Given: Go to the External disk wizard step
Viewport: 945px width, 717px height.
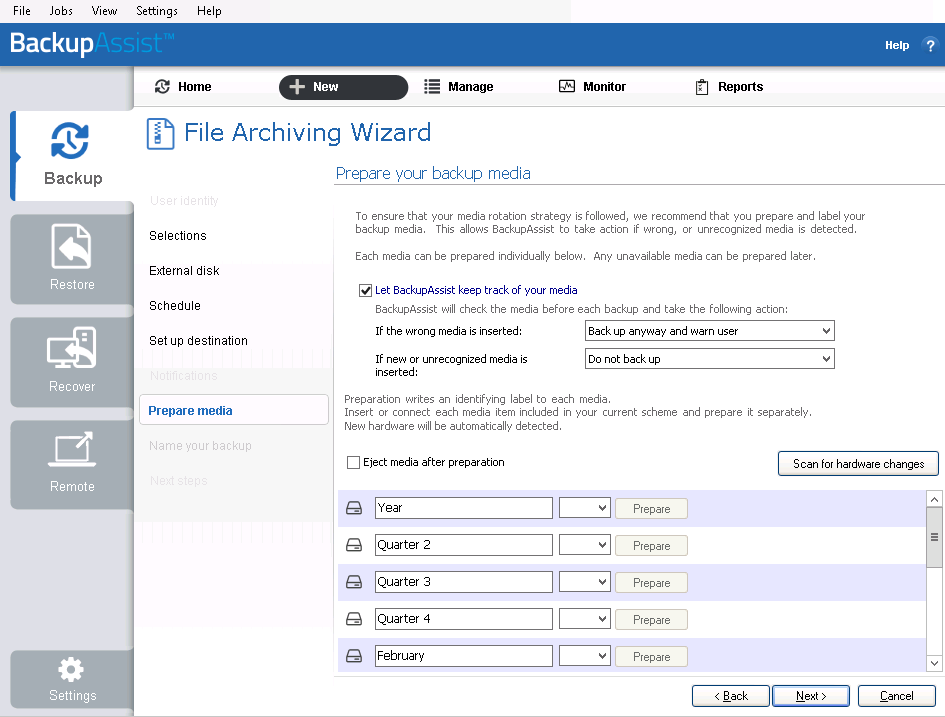Looking at the screenshot, I should (184, 271).
